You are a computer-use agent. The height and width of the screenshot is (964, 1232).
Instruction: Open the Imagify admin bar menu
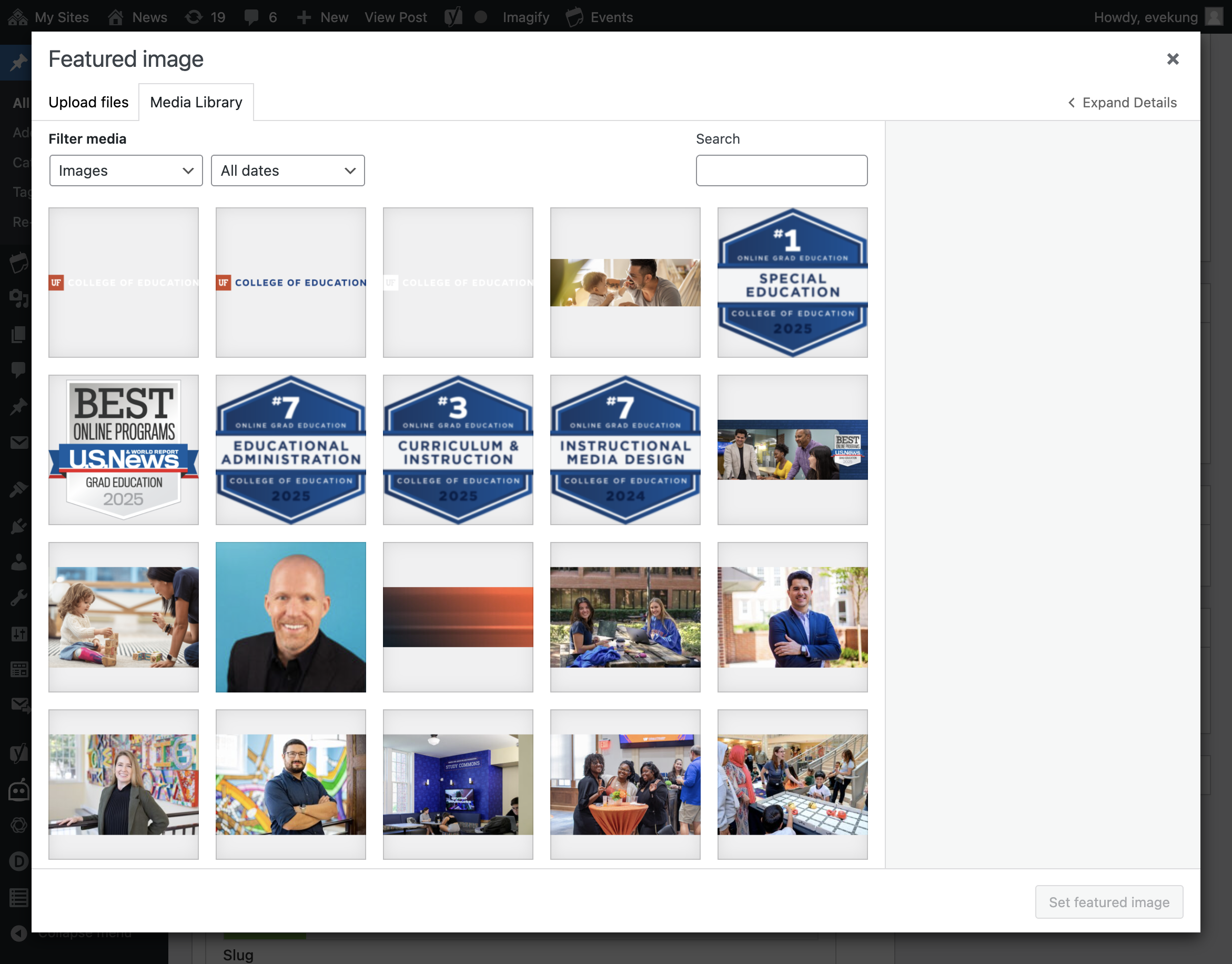[526, 17]
